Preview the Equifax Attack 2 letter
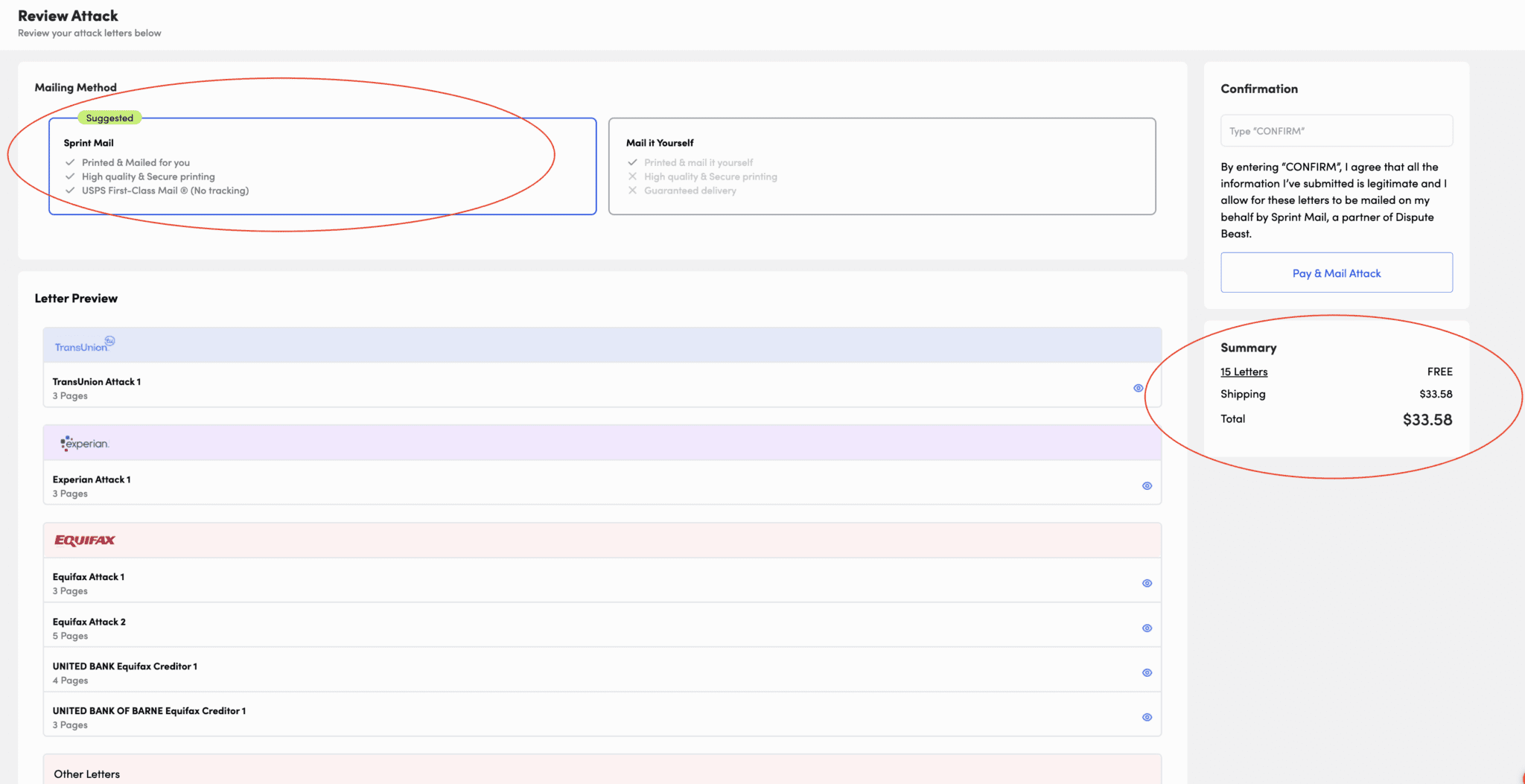 click(1147, 628)
